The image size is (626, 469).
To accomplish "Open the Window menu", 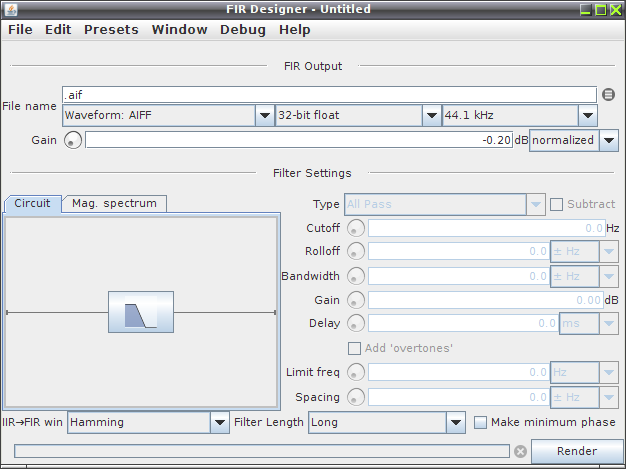I will click(180, 30).
